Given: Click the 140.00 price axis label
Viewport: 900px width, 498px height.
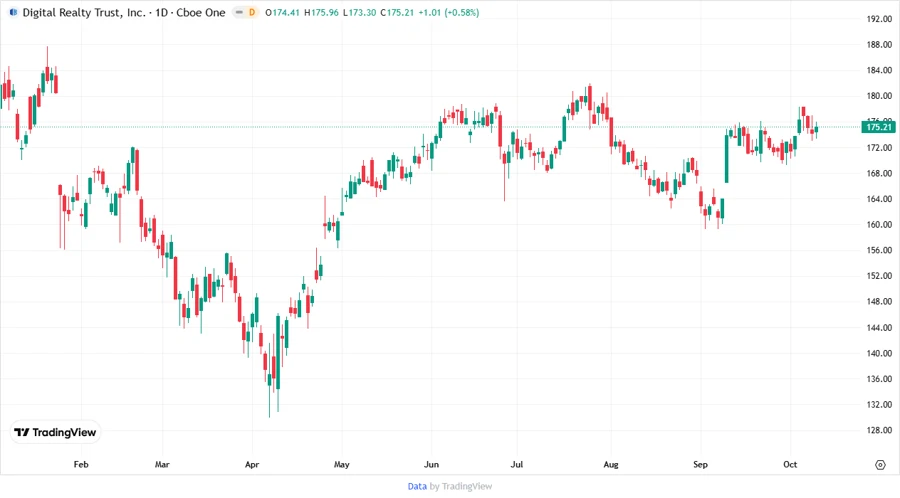Looking at the screenshot, I should pos(879,353).
